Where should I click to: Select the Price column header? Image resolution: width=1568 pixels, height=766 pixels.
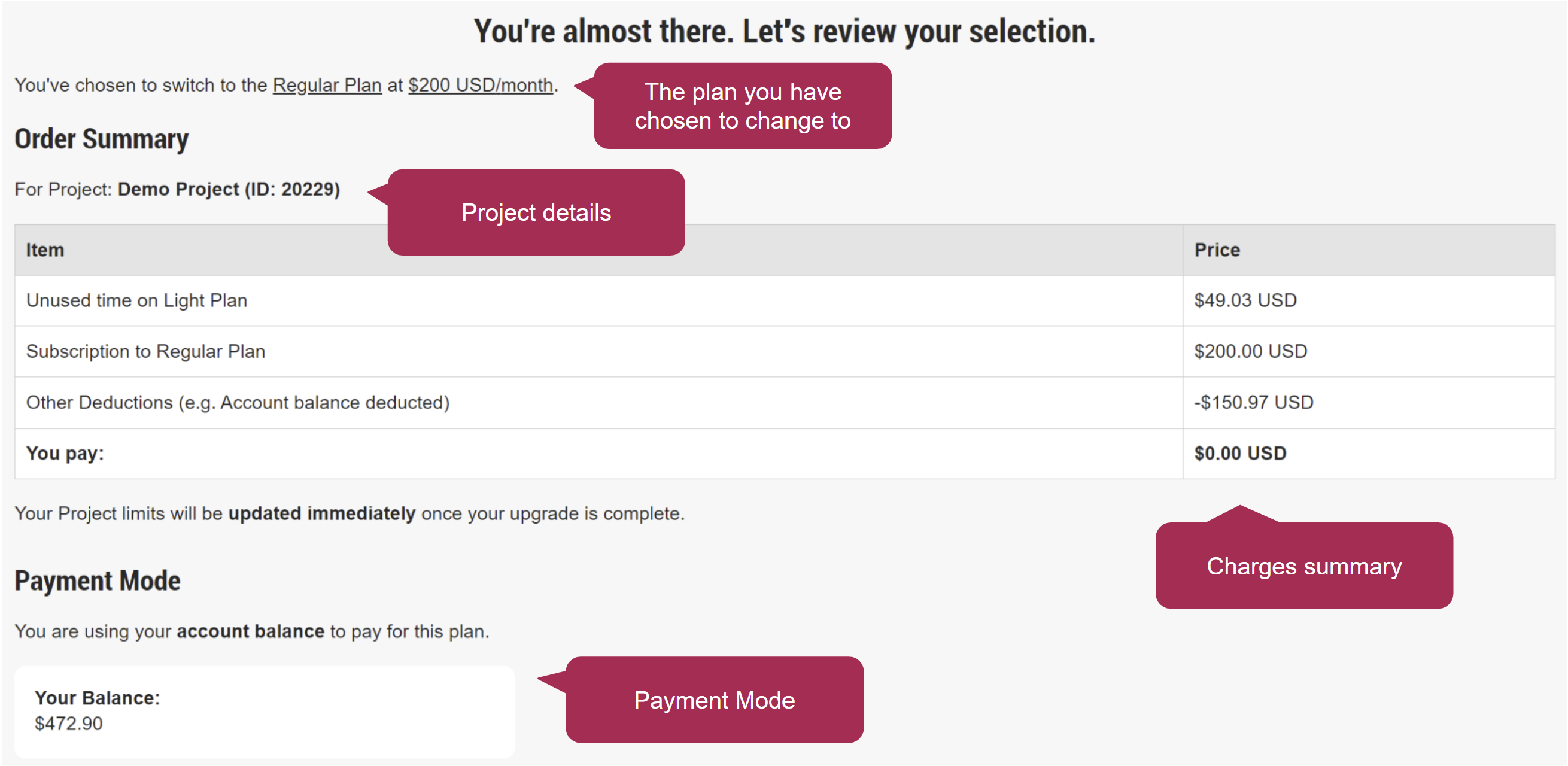point(1217,250)
